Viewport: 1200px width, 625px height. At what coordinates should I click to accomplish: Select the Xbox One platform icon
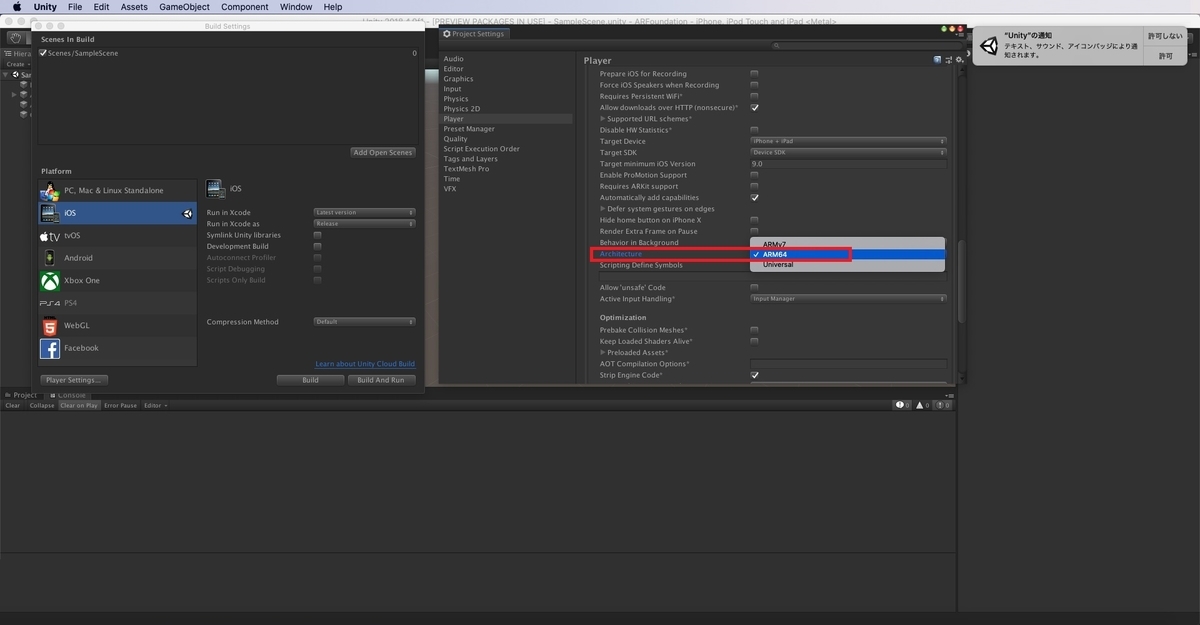50,281
